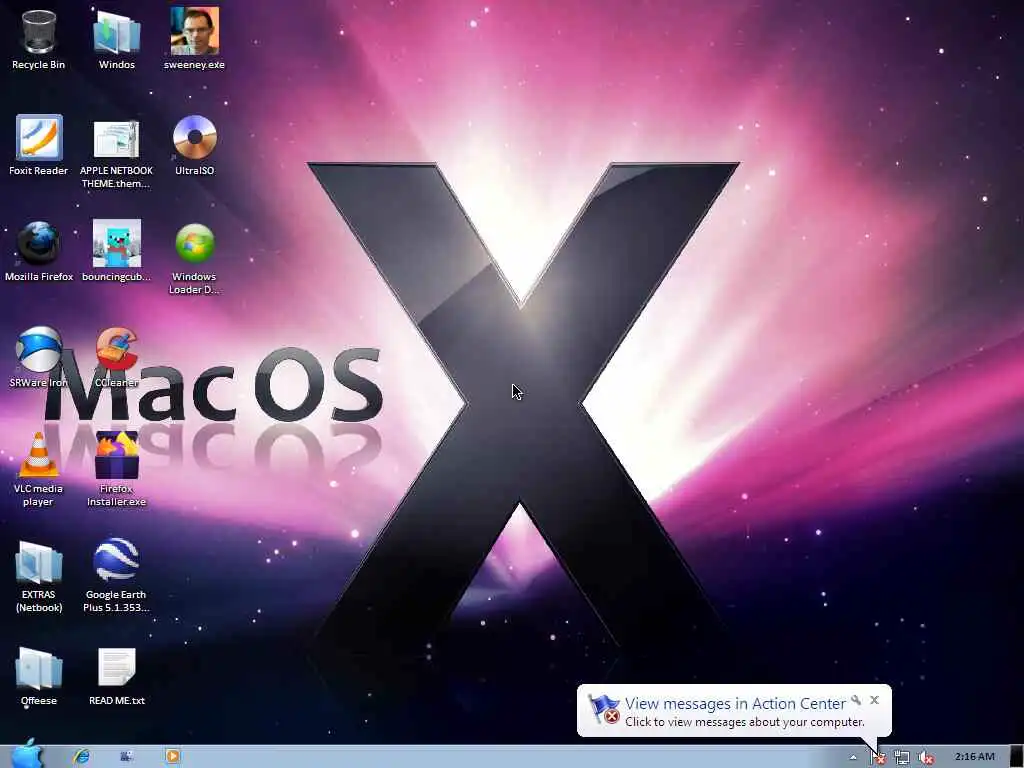Select the SRWare Iron shortcut

click(39, 349)
